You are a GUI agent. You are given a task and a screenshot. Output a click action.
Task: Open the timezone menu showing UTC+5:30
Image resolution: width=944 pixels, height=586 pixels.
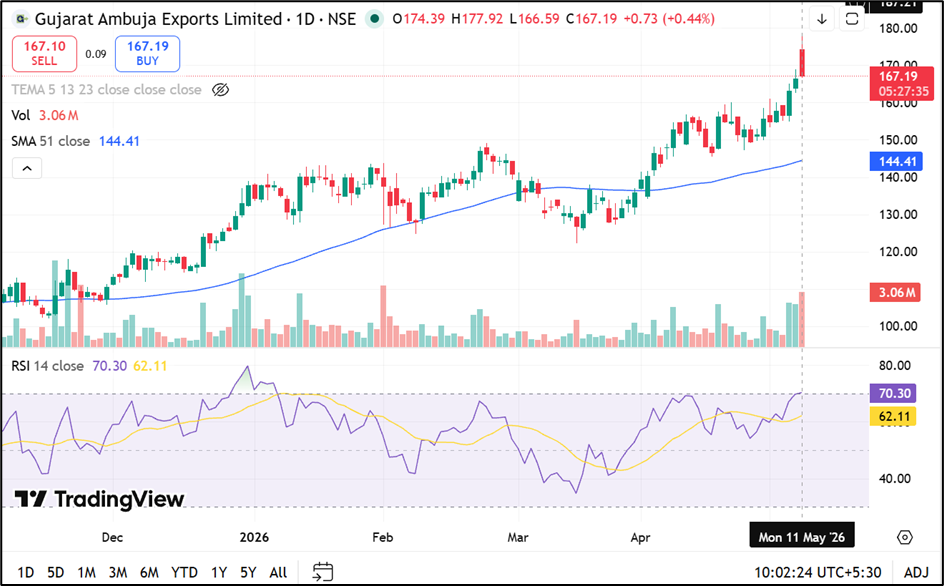point(818,572)
